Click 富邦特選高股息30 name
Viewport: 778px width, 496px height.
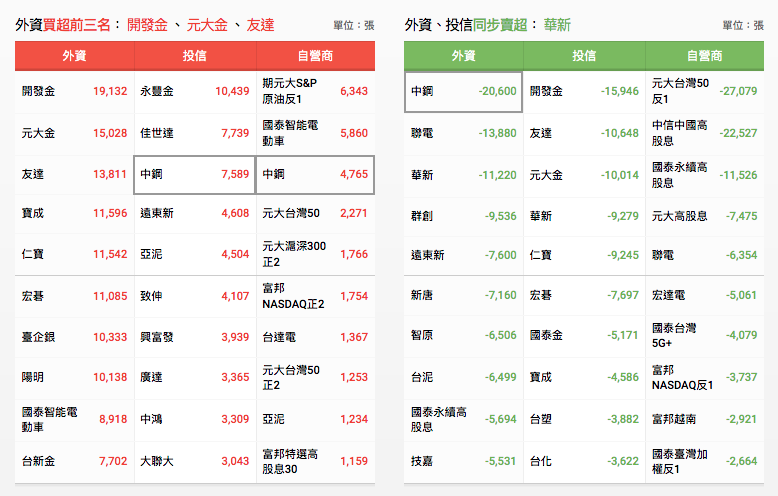[x=290, y=461]
